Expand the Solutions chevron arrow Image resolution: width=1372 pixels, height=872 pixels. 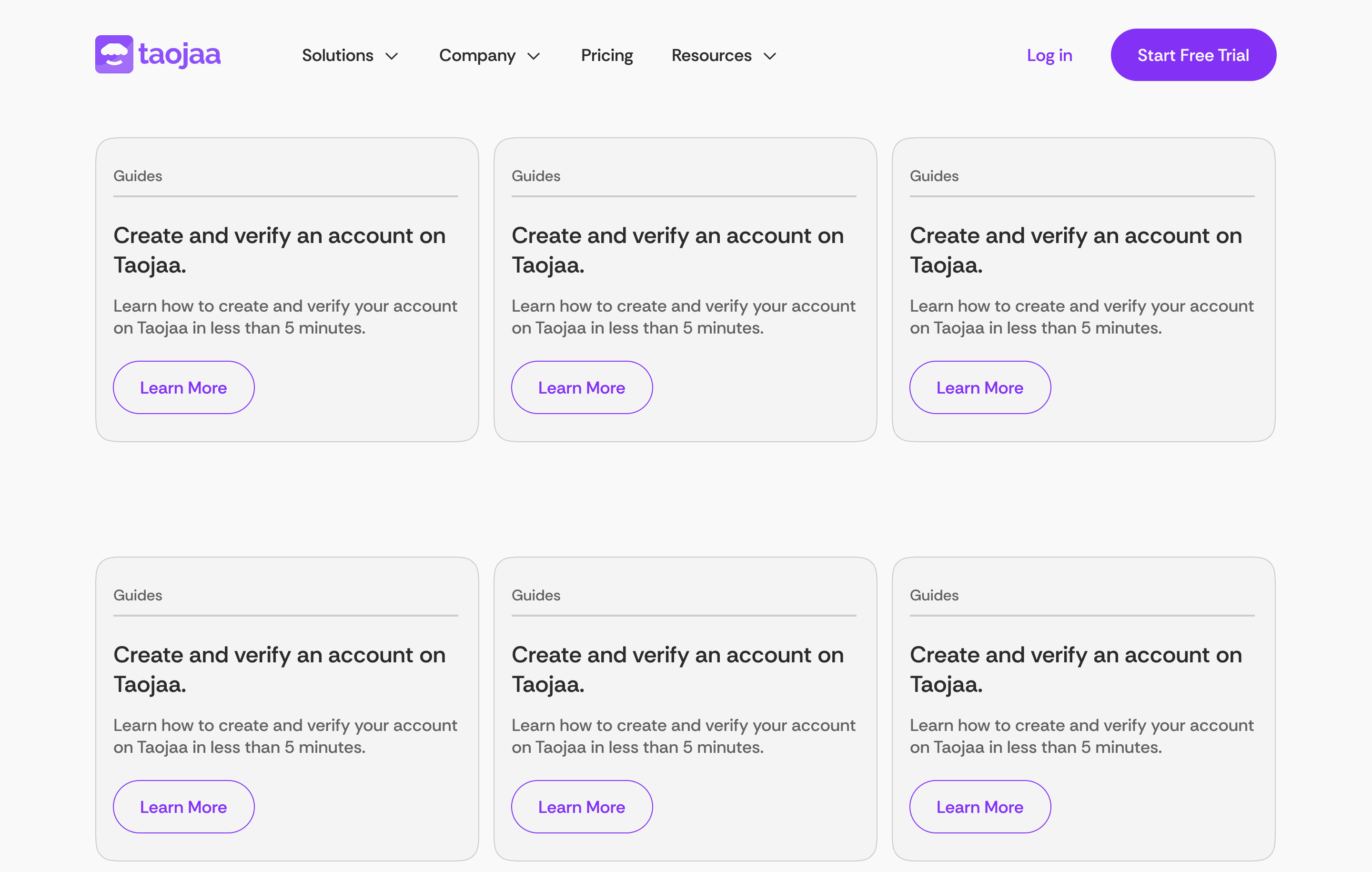coord(392,56)
